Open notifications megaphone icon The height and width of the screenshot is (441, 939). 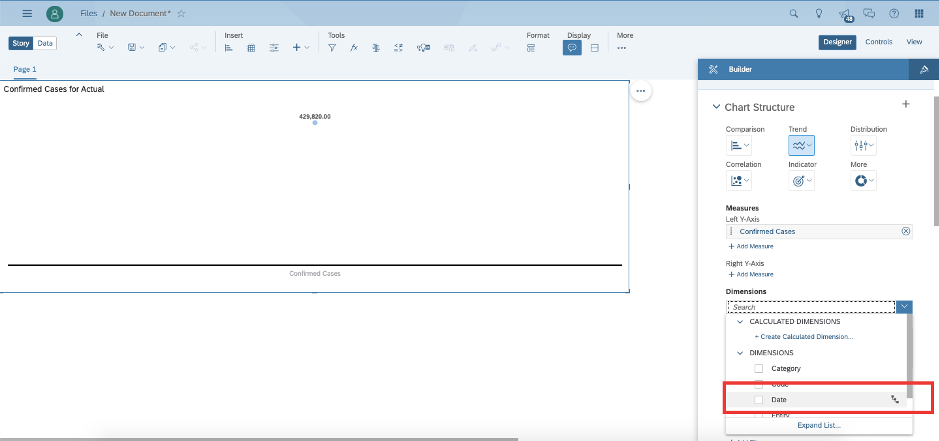844,14
